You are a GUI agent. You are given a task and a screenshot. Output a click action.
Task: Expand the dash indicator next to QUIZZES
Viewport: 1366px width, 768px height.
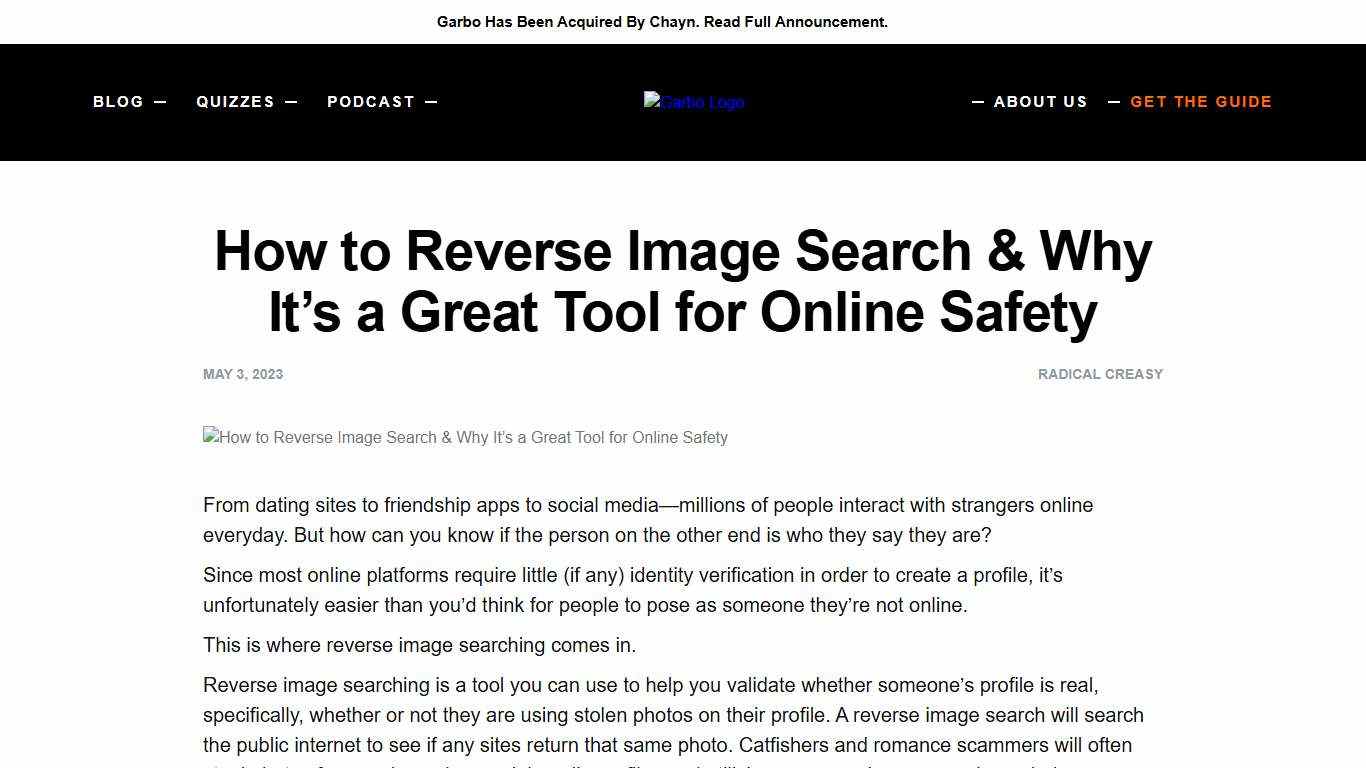tap(291, 101)
